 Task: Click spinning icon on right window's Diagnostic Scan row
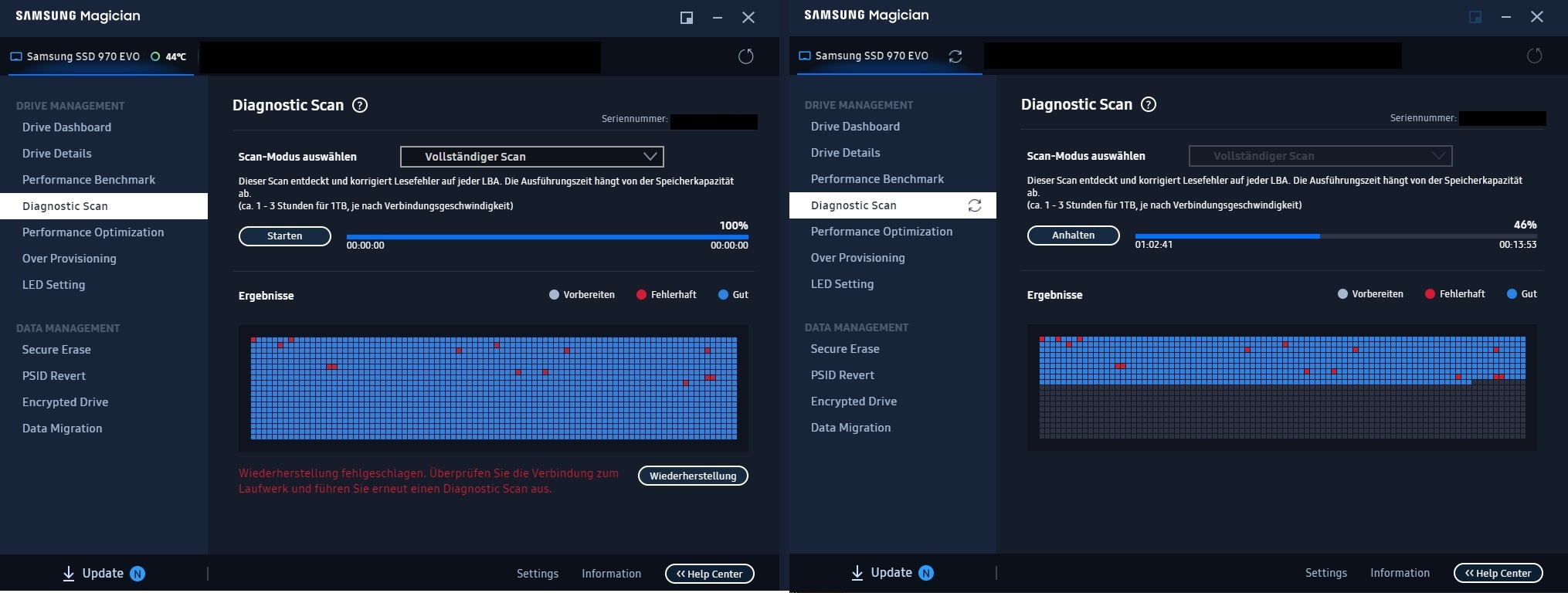tap(975, 205)
